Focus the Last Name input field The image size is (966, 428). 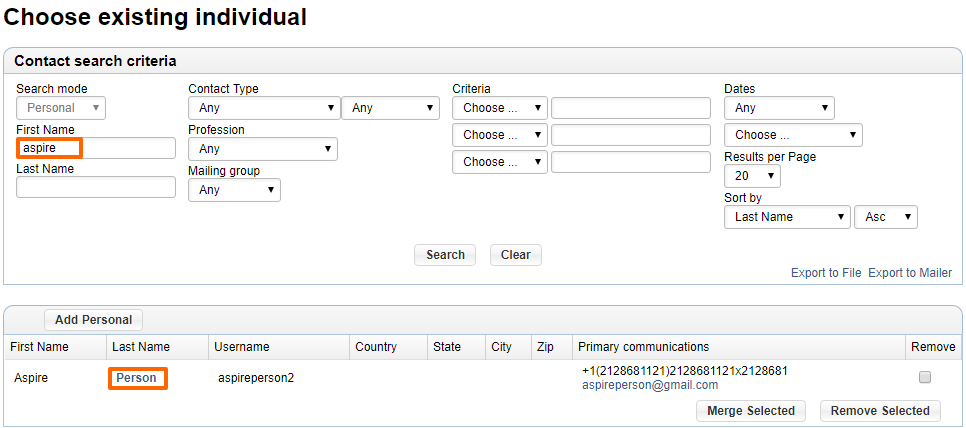(96, 187)
